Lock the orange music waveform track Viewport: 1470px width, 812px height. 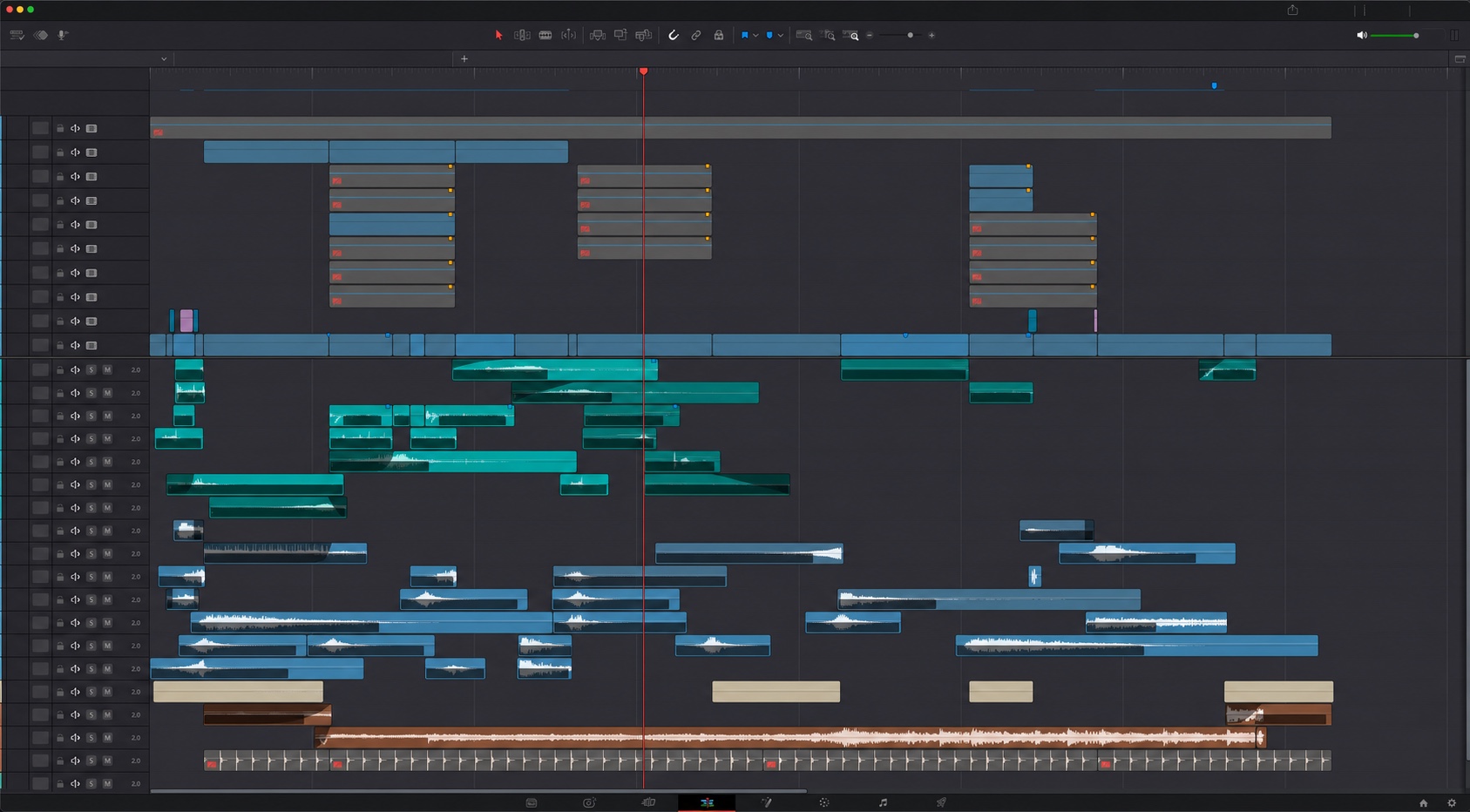60,737
